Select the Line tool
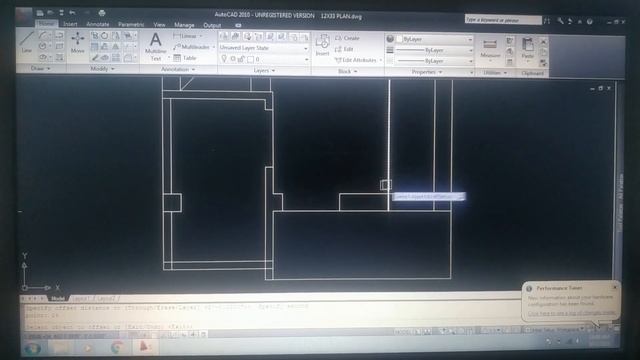This screenshot has width=640, height=360. 27,42
